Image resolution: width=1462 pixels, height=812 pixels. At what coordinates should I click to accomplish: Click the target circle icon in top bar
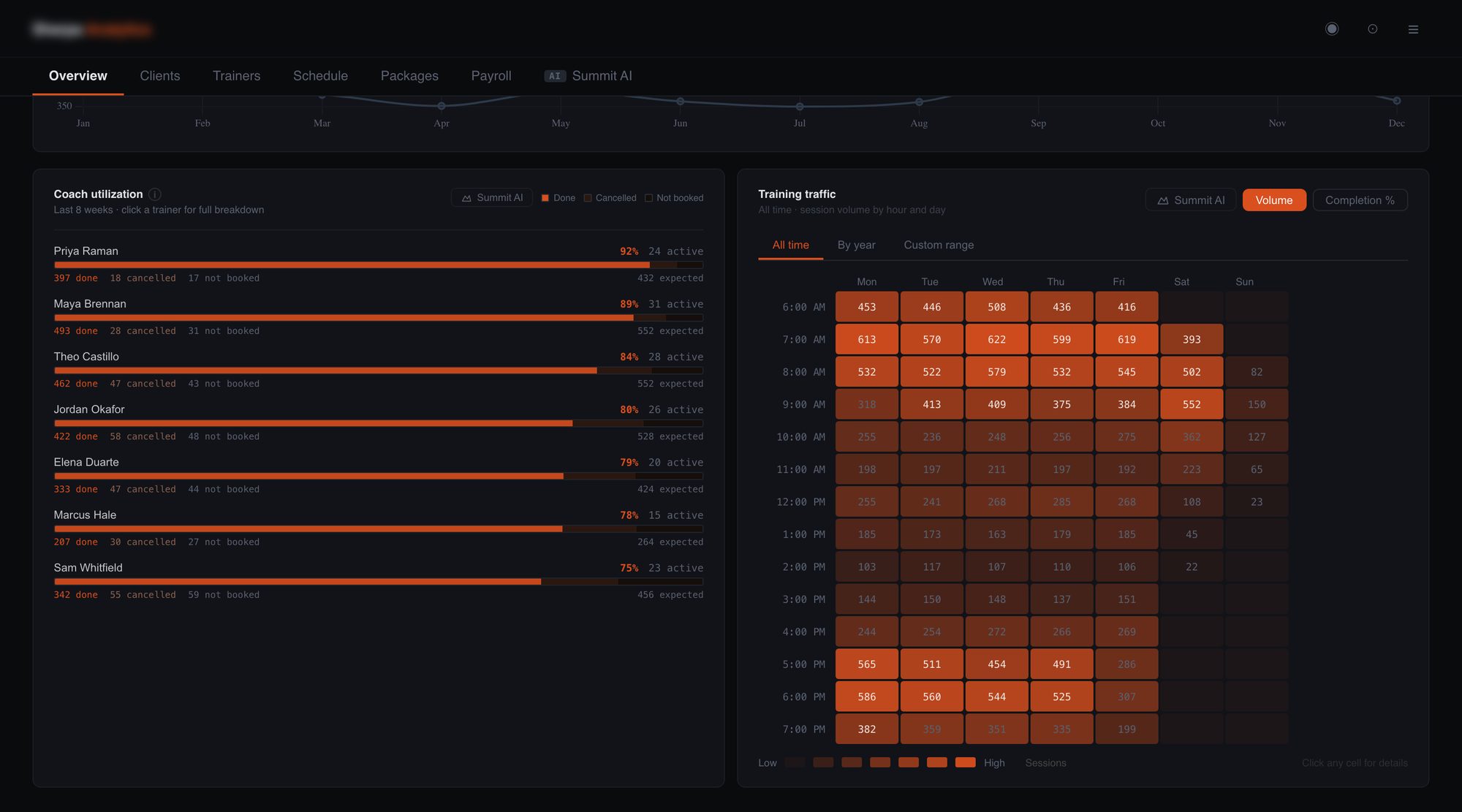pyautogui.click(x=1372, y=29)
